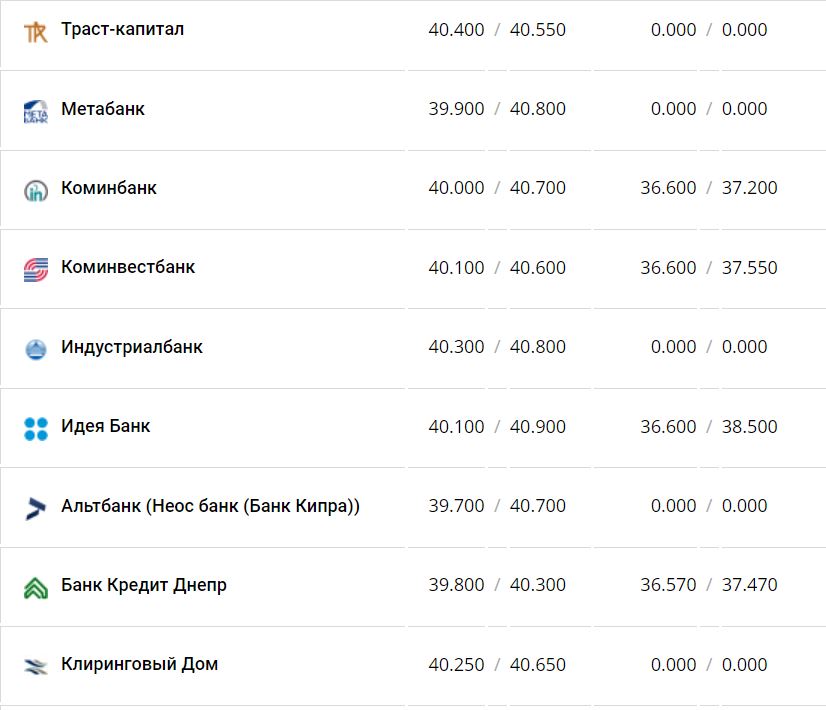Open the Идея Банк name link
826x710 pixels.
point(106,426)
